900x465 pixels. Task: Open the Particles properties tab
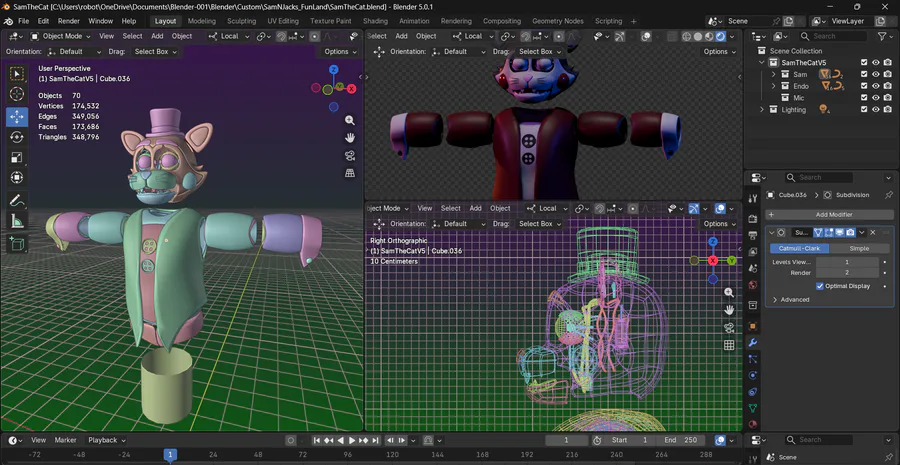click(752, 359)
